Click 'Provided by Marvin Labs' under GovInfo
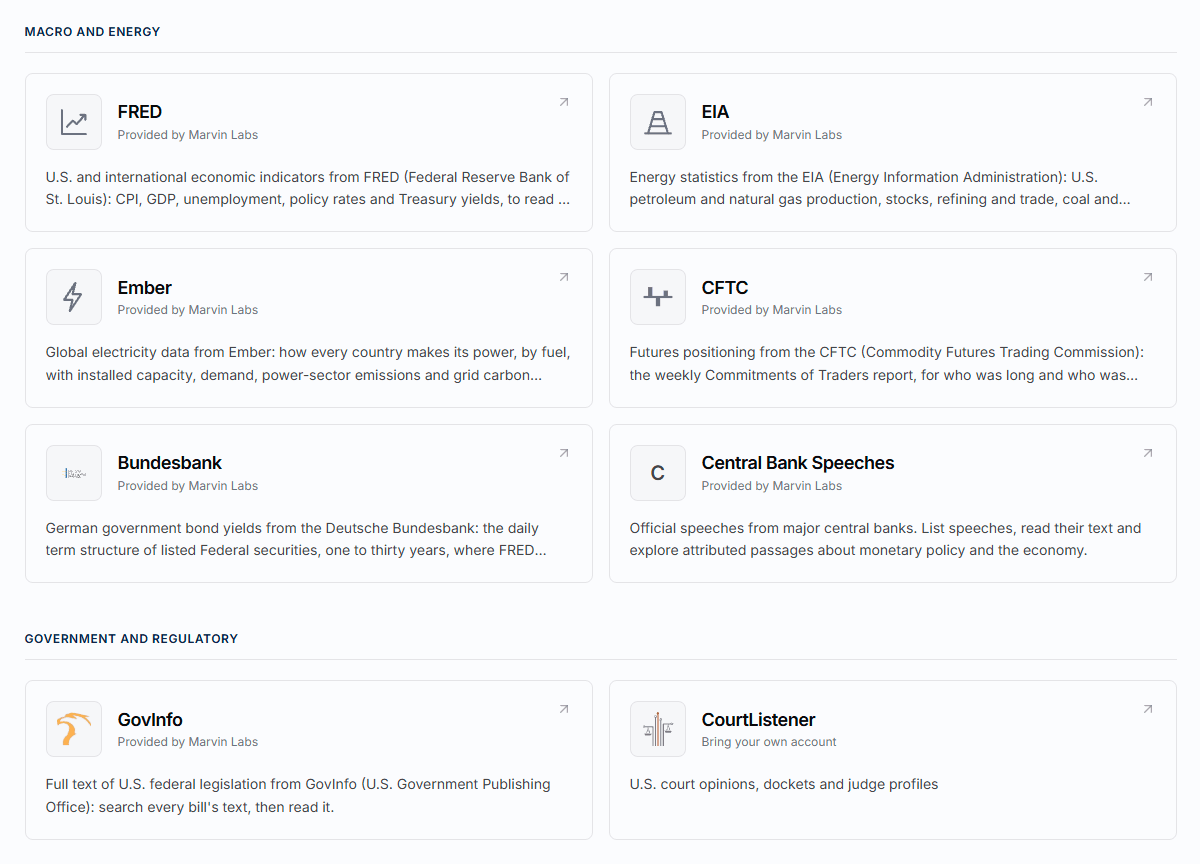1200x864 pixels. point(188,742)
